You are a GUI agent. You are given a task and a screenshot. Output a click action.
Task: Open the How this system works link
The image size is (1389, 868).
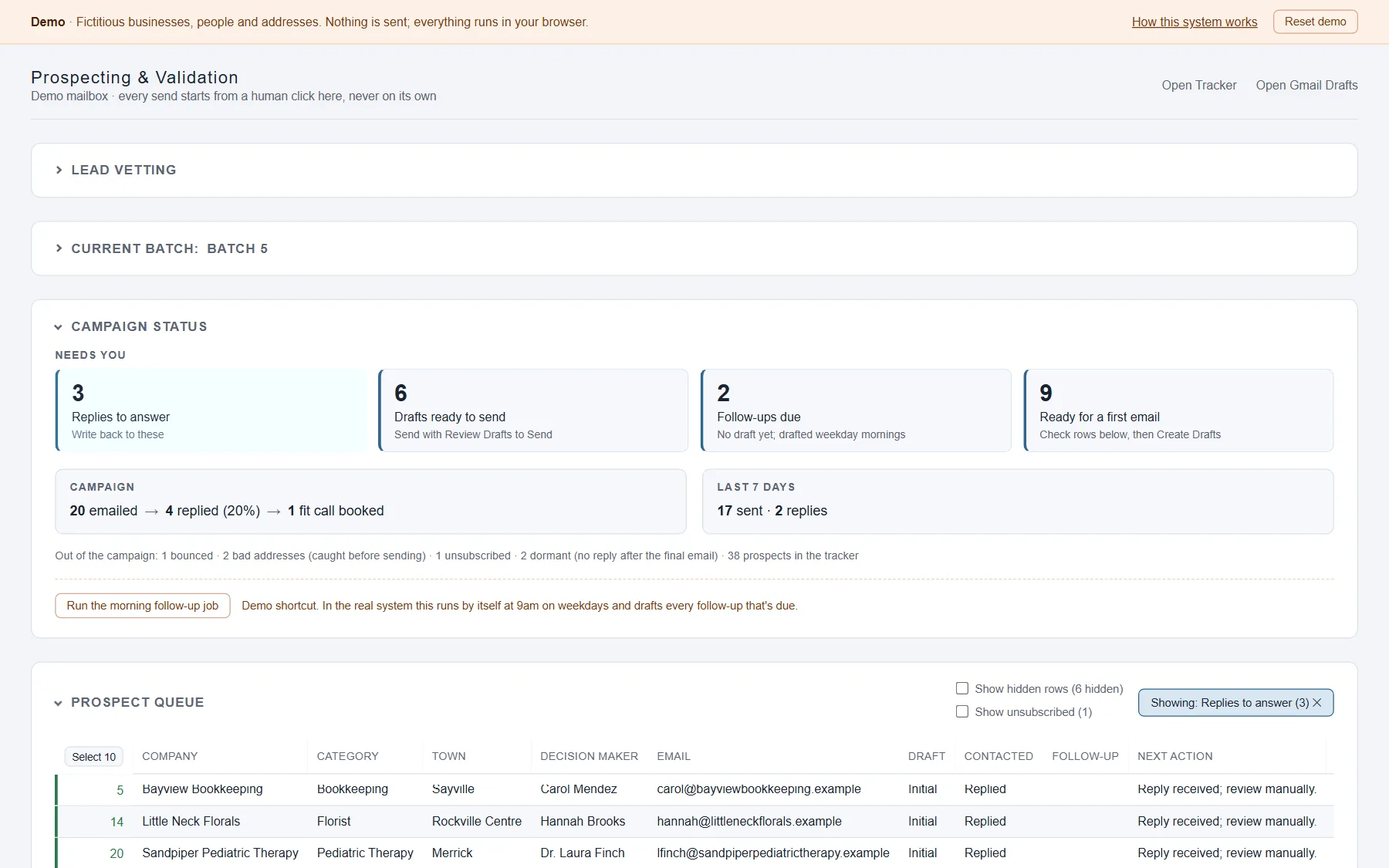click(1195, 22)
